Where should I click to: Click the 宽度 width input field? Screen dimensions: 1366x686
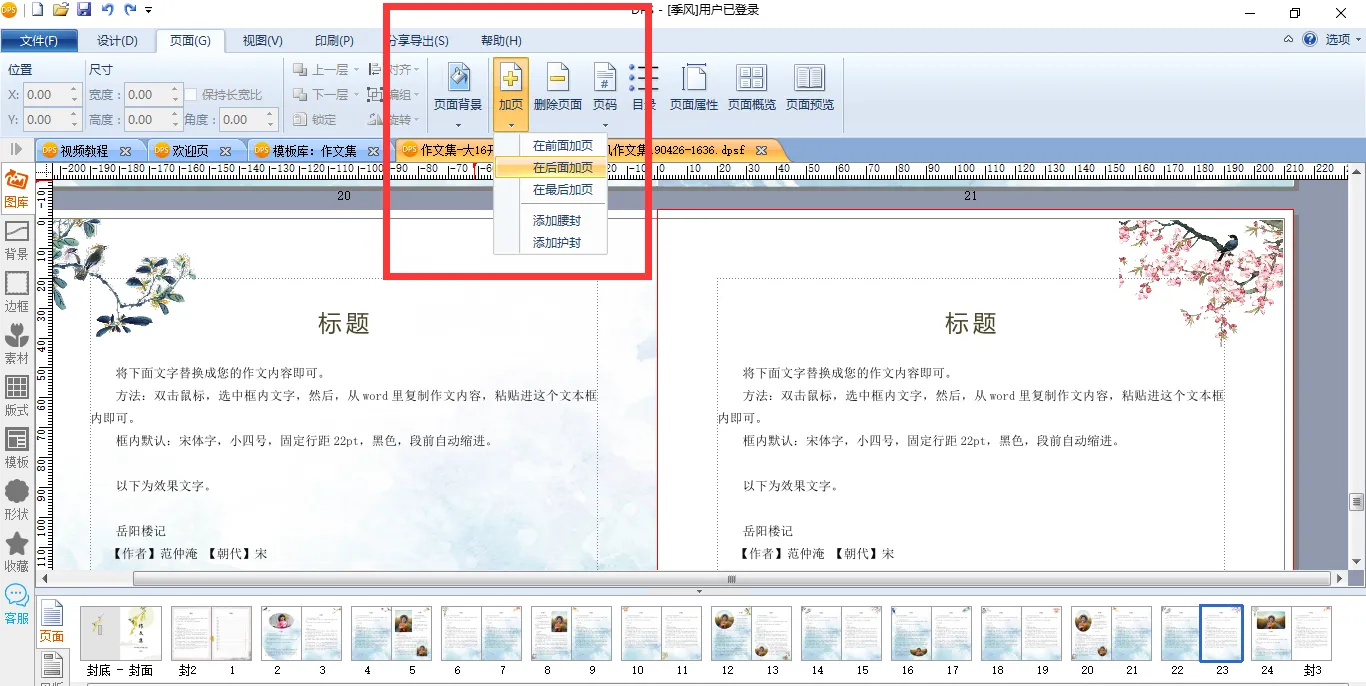(145, 95)
